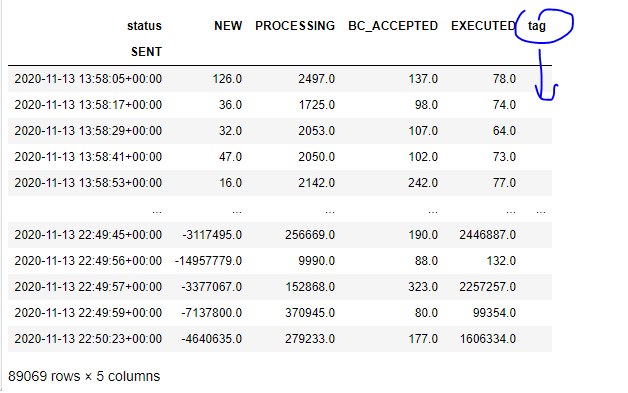Click BC_ACCEPTED value 137.0
Screen dimensions: 628x393
tap(423, 79)
